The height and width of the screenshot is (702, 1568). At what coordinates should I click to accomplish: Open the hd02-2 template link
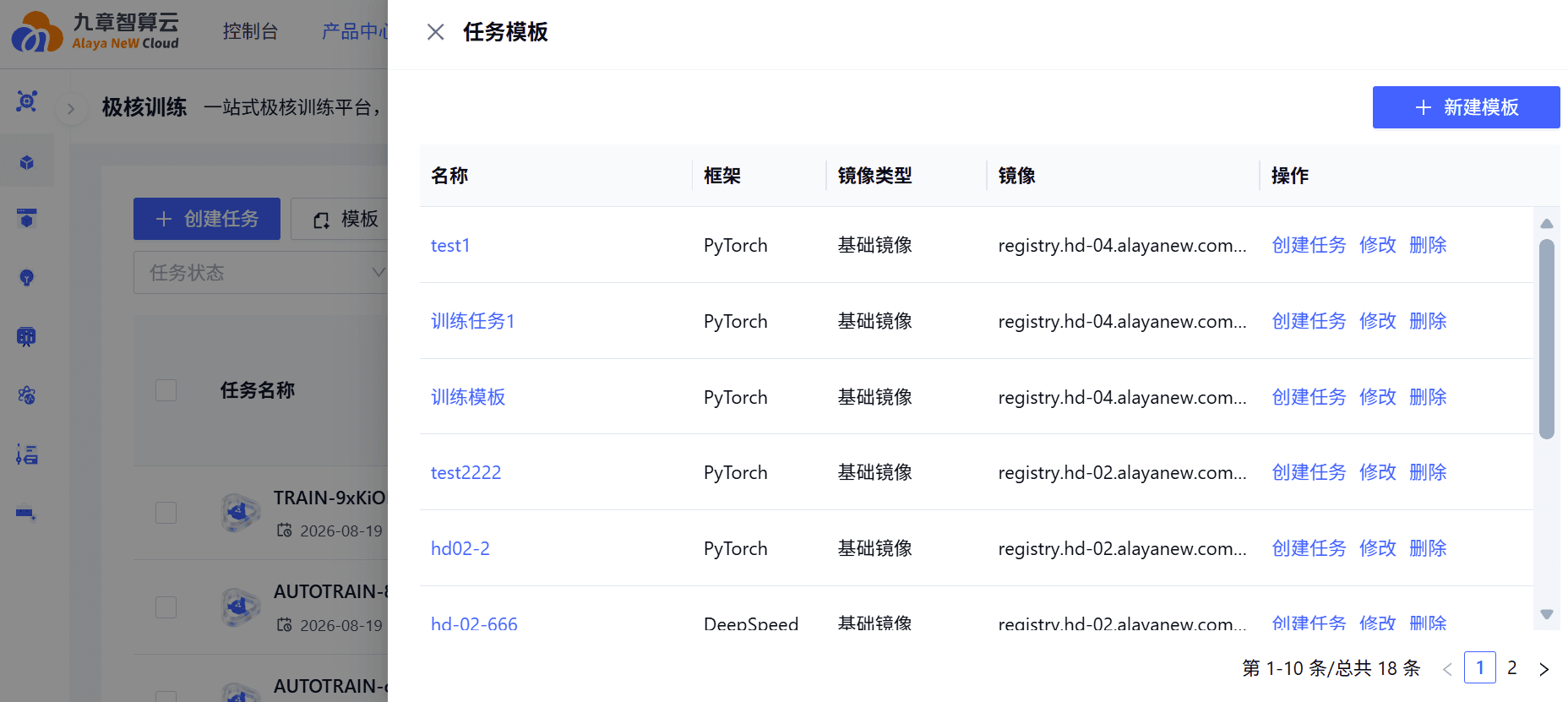[460, 549]
